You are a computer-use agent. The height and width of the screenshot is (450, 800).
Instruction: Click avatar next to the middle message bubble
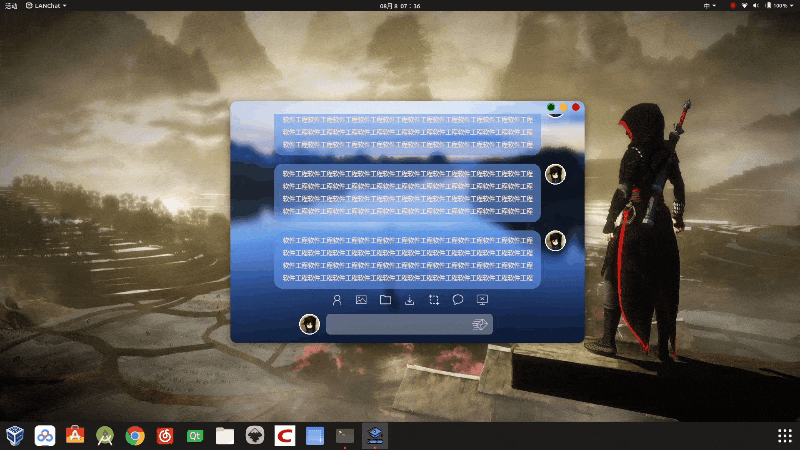[x=555, y=174]
